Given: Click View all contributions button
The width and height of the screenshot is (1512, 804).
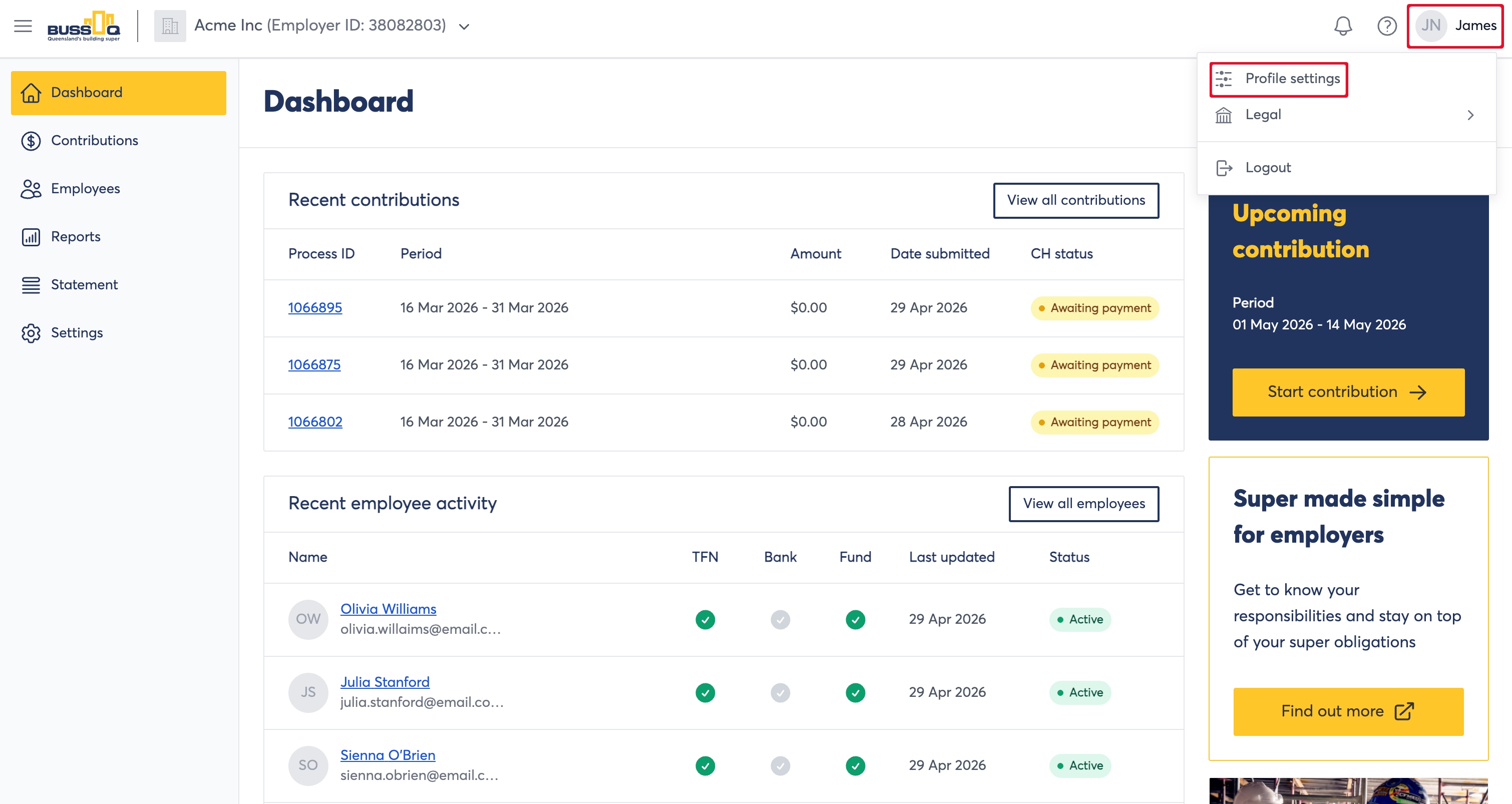Looking at the screenshot, I should [x=1075, y=201].
